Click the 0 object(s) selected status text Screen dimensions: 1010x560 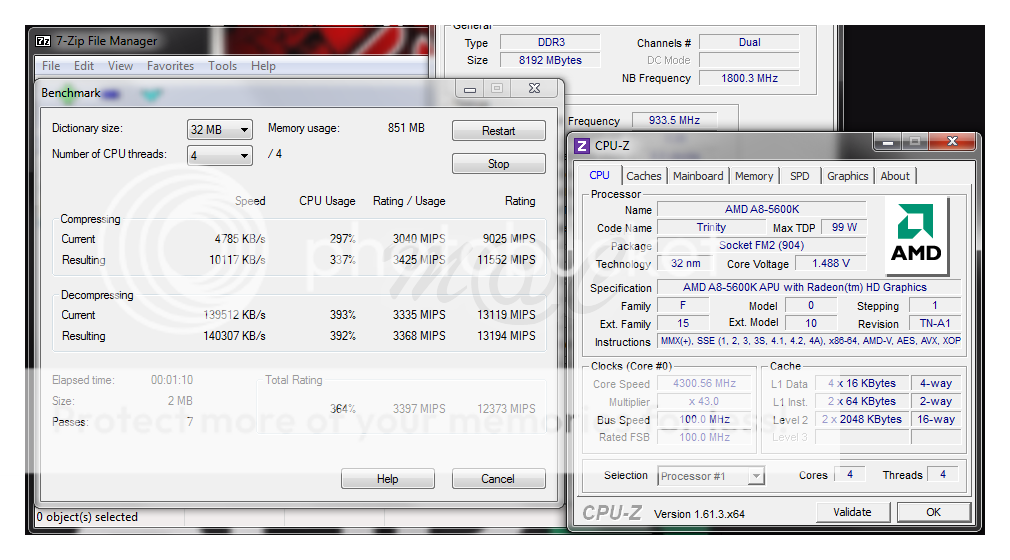tap(87, 517)
